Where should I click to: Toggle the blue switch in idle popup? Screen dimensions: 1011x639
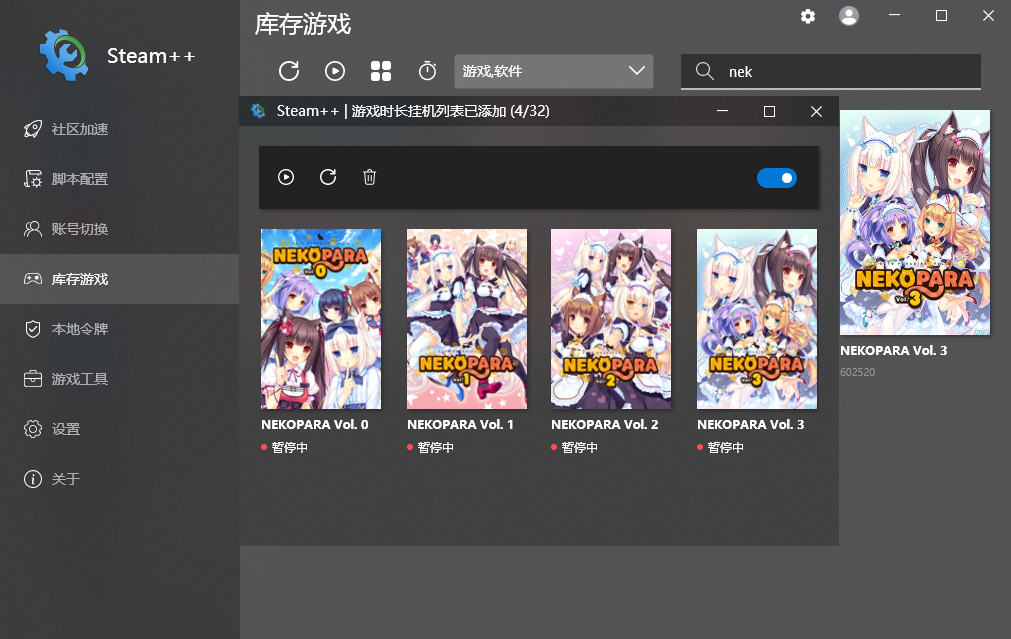pyautogui.click(x=777, y=178)
